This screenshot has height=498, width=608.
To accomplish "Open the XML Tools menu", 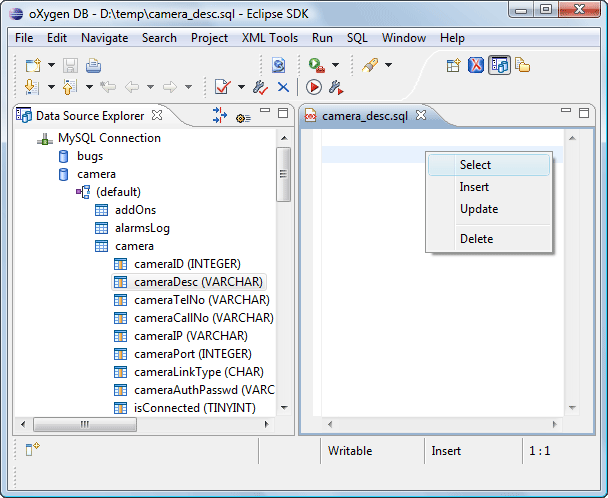I will point(270,38).
